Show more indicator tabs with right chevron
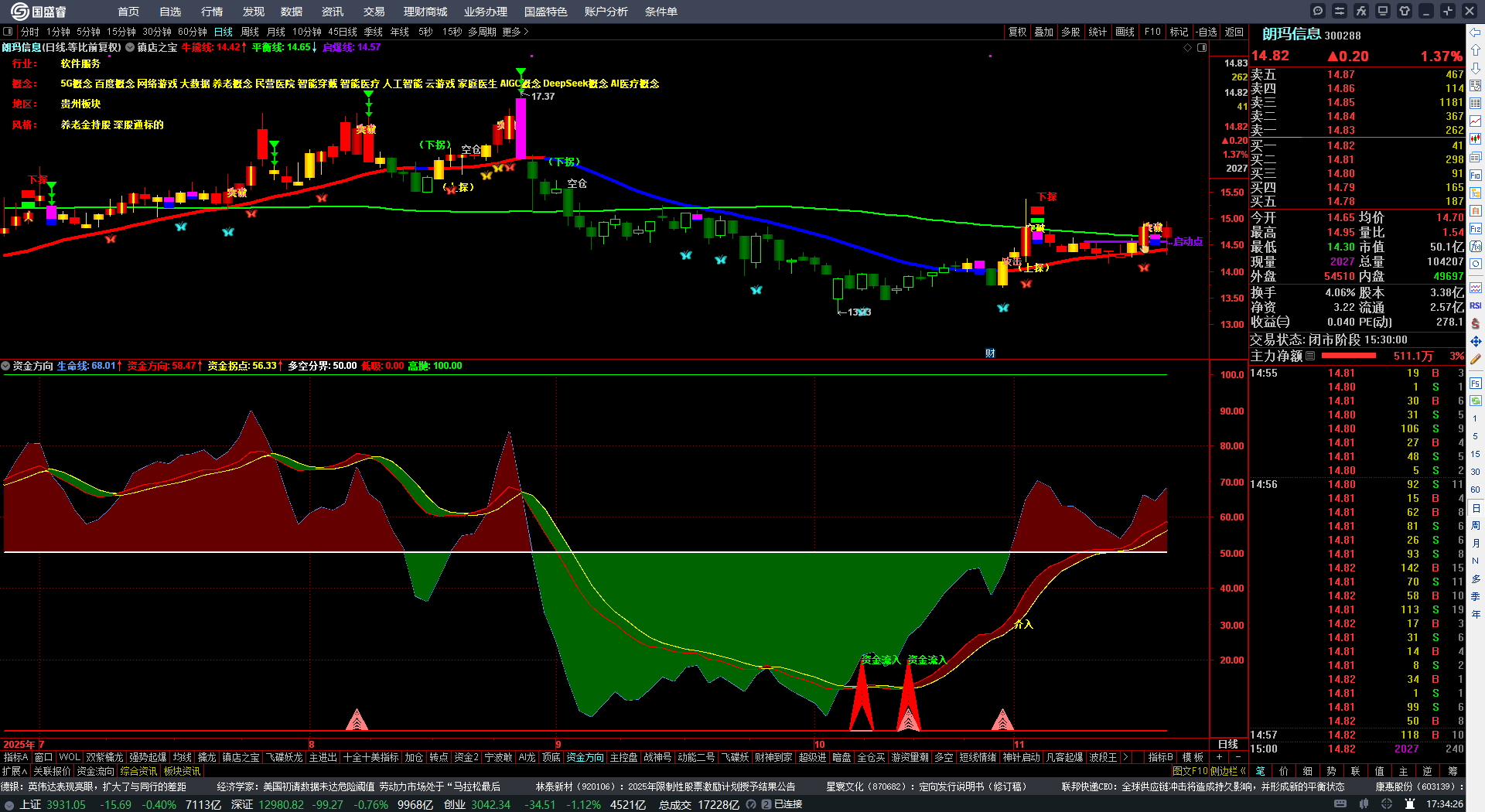Screen dimensions: 1485x812 coord(1125,757)
